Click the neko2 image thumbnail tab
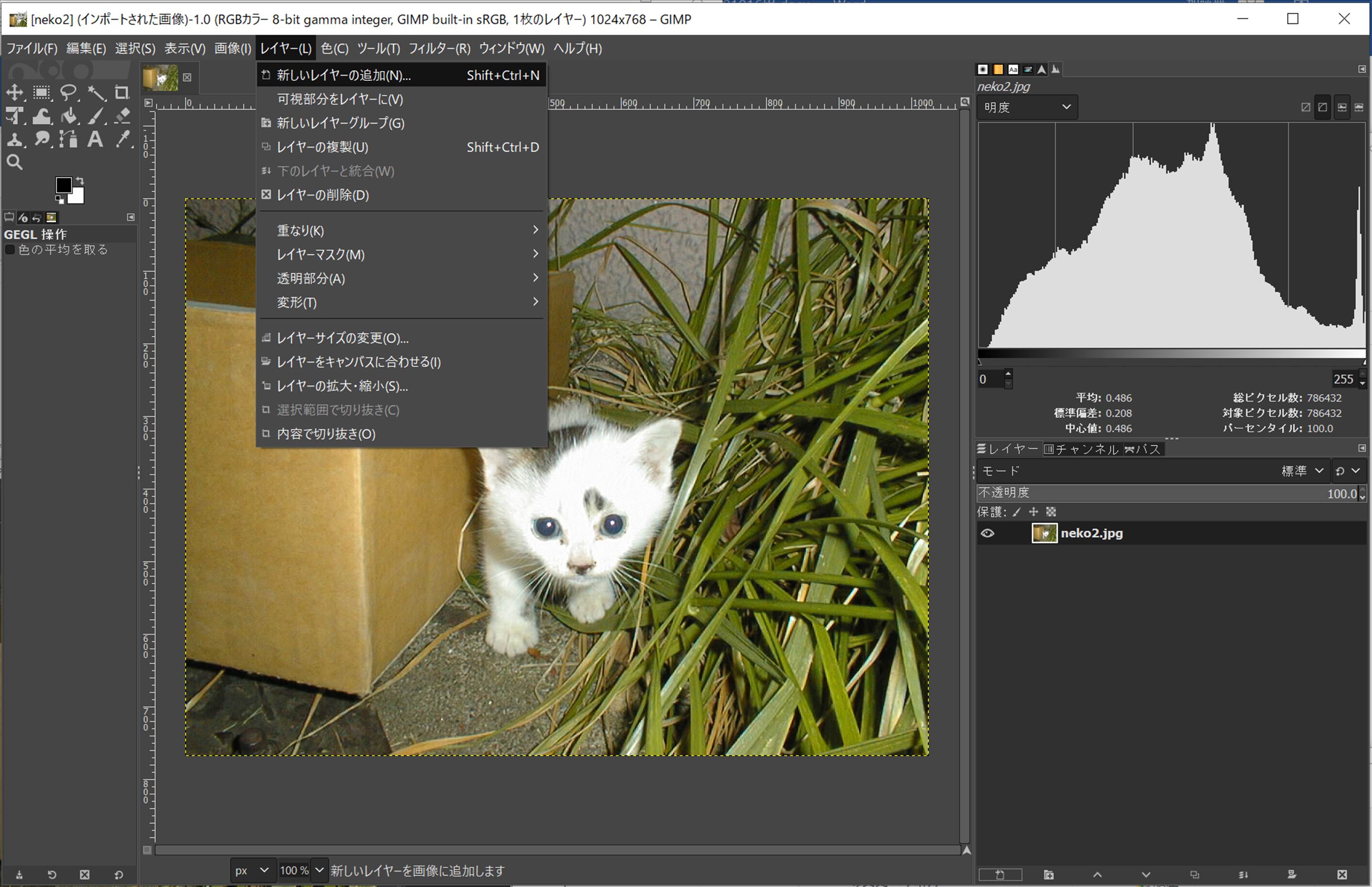Viewport: 1372px width, 887px height. click(x=161, y=77)
